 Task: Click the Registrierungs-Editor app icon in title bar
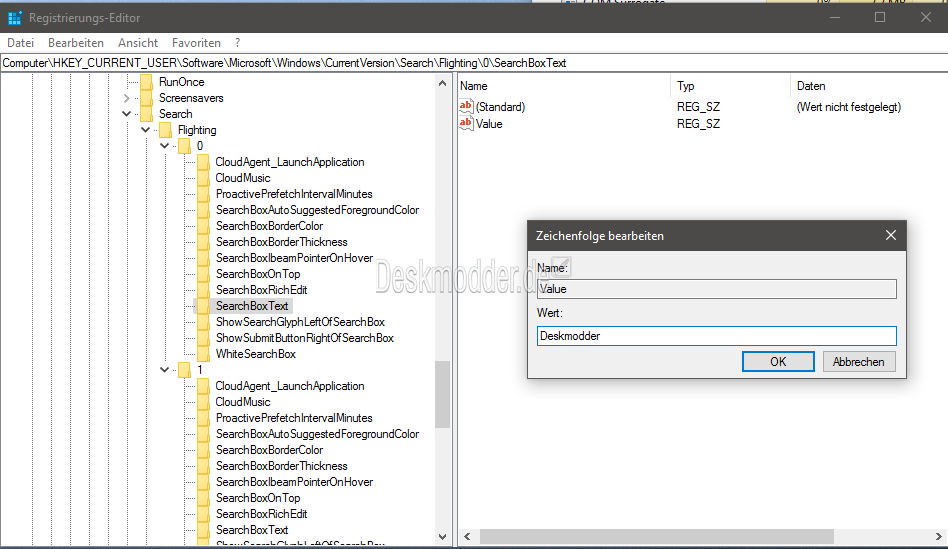tap(15, 18)
